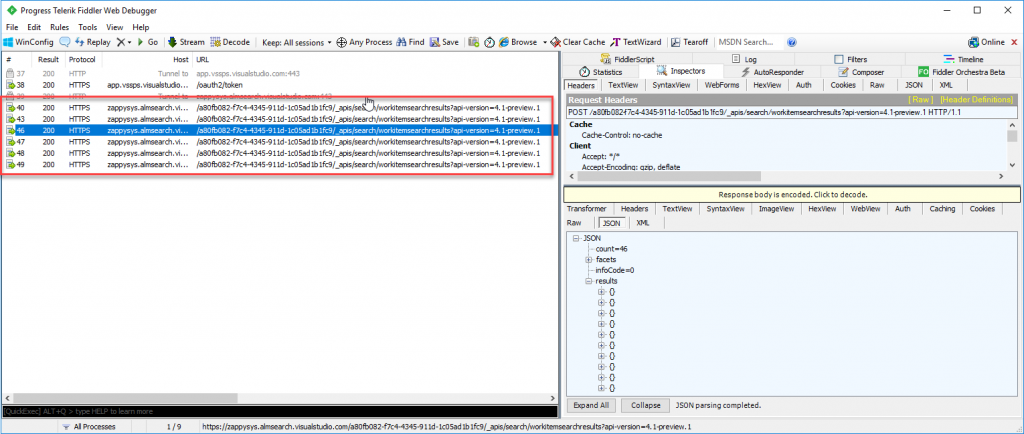Click into the MSDN Search field
Image resolution: width=1024 pixels, height=434 pixels.
pyautogui.click(x=749, y=42)
